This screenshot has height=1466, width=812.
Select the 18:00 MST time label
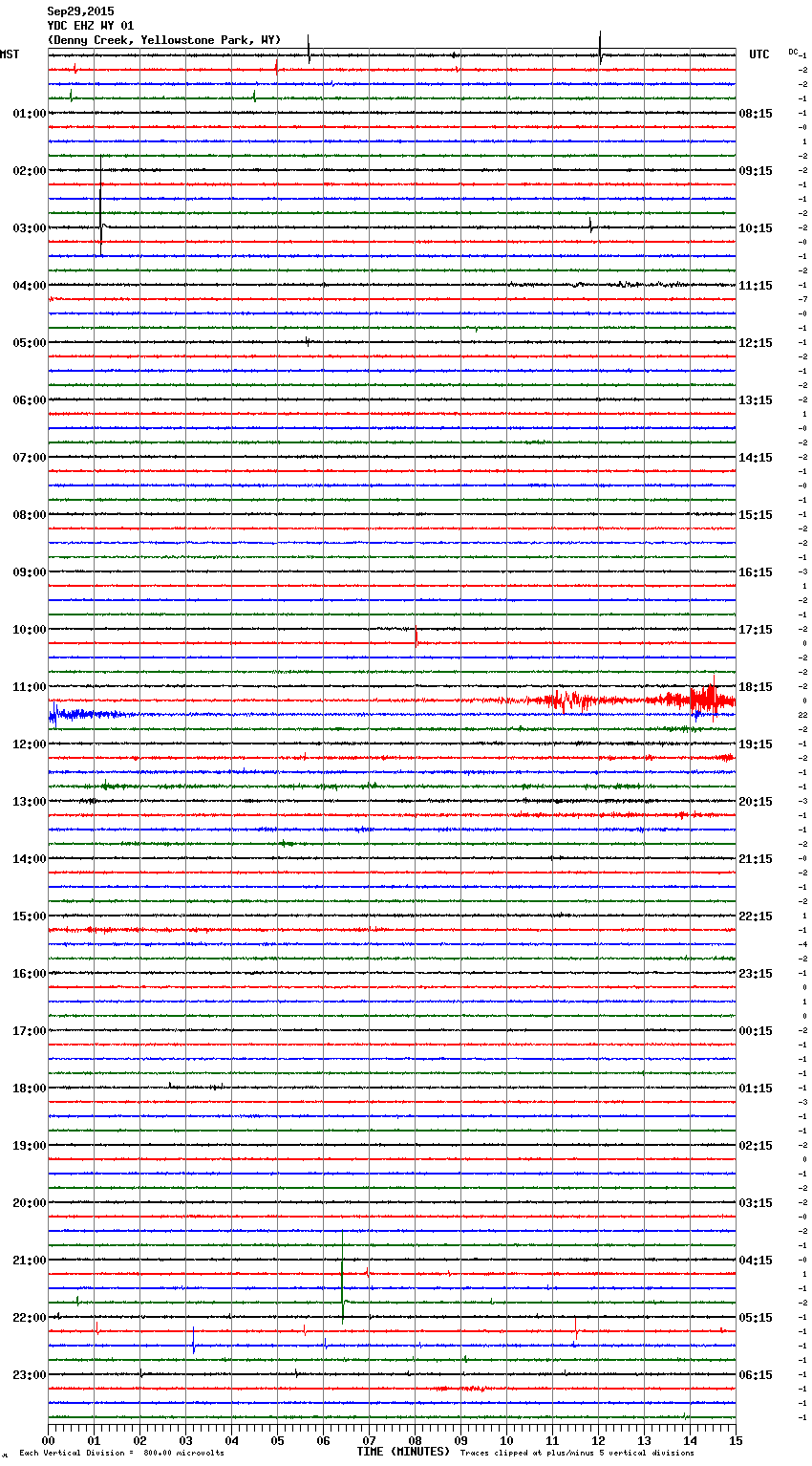point(30,1089)
